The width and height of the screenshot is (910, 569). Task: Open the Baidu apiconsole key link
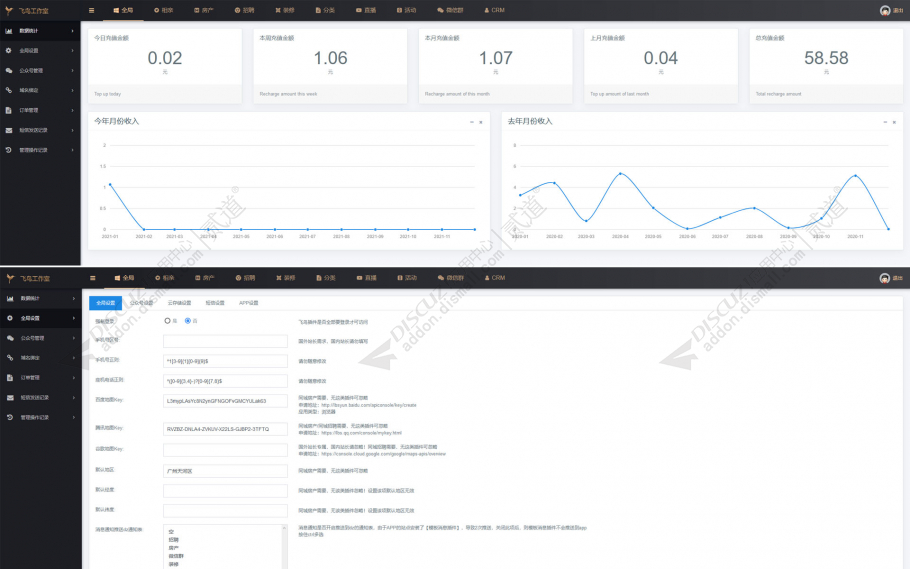pyautogui.click(x=369, y=405)
